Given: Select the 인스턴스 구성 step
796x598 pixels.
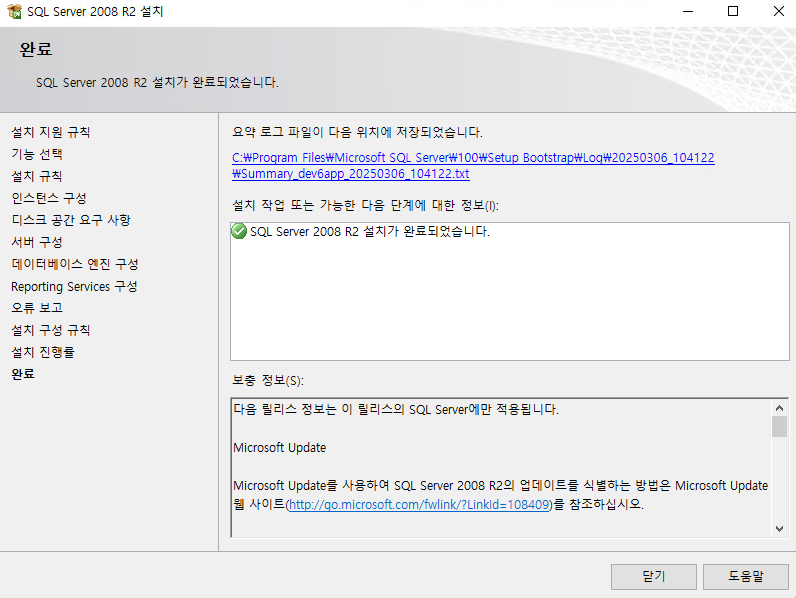Looking at the screenshot, I should coord(49,198).
